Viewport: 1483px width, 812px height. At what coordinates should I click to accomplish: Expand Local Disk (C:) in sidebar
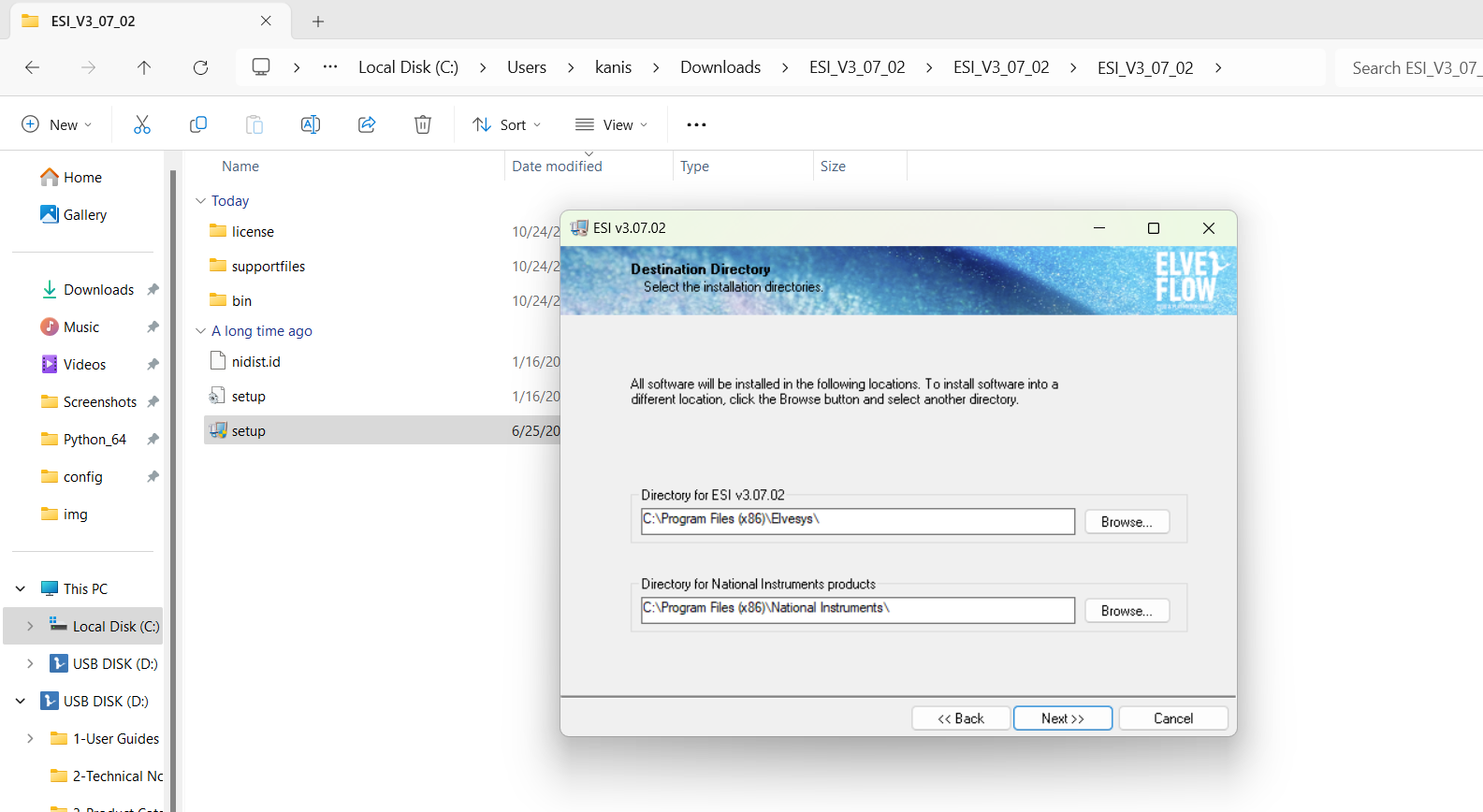pyautogui.click(x=30, y=626)
